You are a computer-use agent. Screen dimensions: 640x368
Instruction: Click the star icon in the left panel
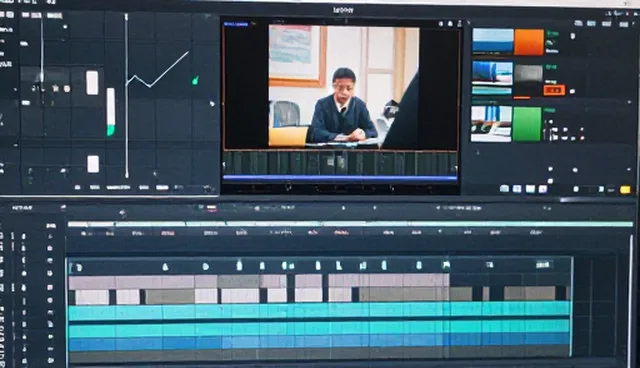pyautogui.click(x=56, y=88)
